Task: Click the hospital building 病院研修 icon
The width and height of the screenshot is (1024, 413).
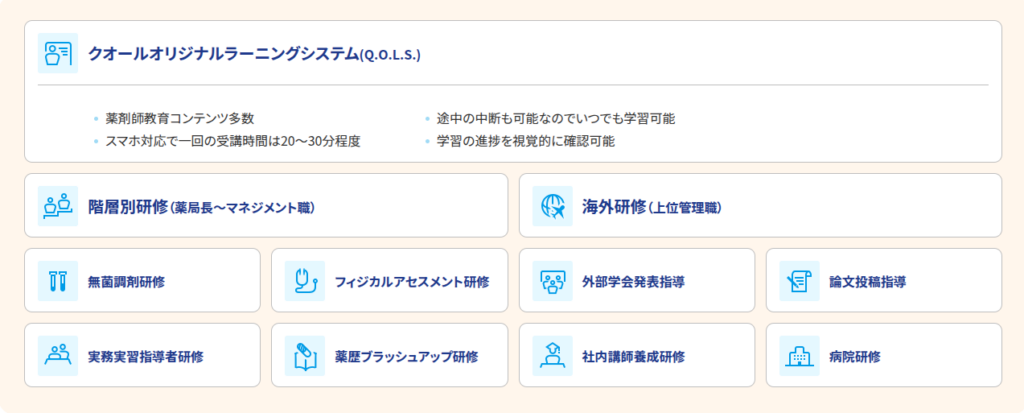Action: tap(799, 355)
